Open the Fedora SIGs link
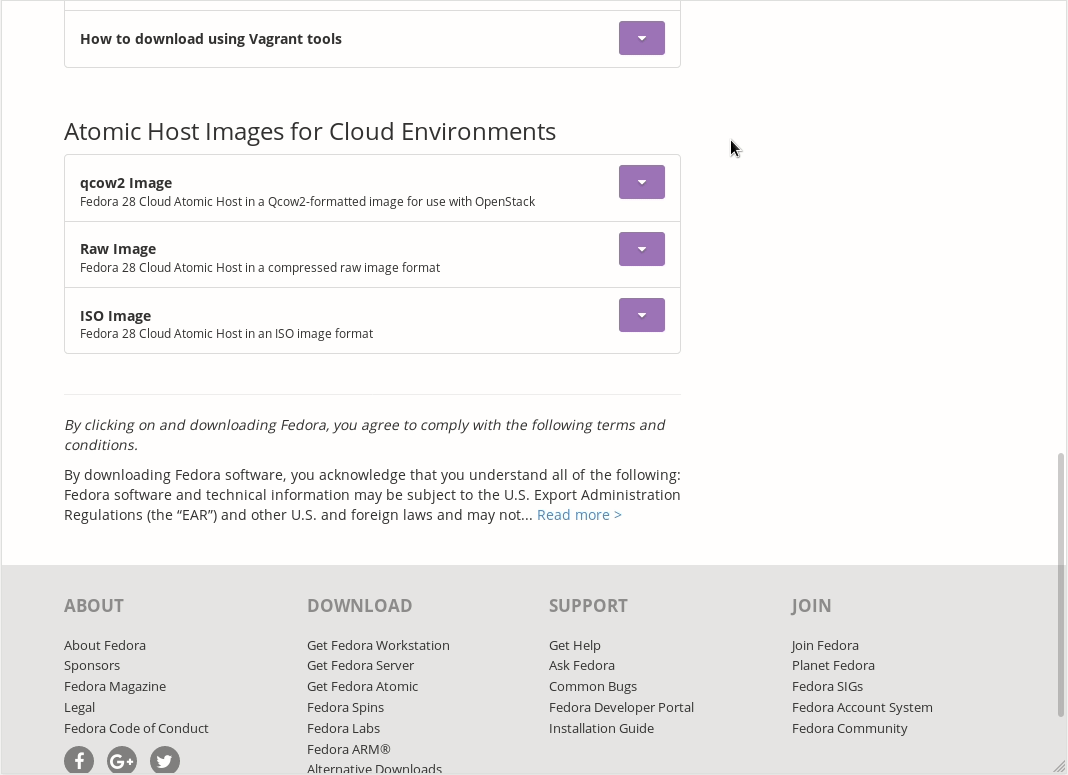The image size is (1068, 775). click(x=827, y=686)
